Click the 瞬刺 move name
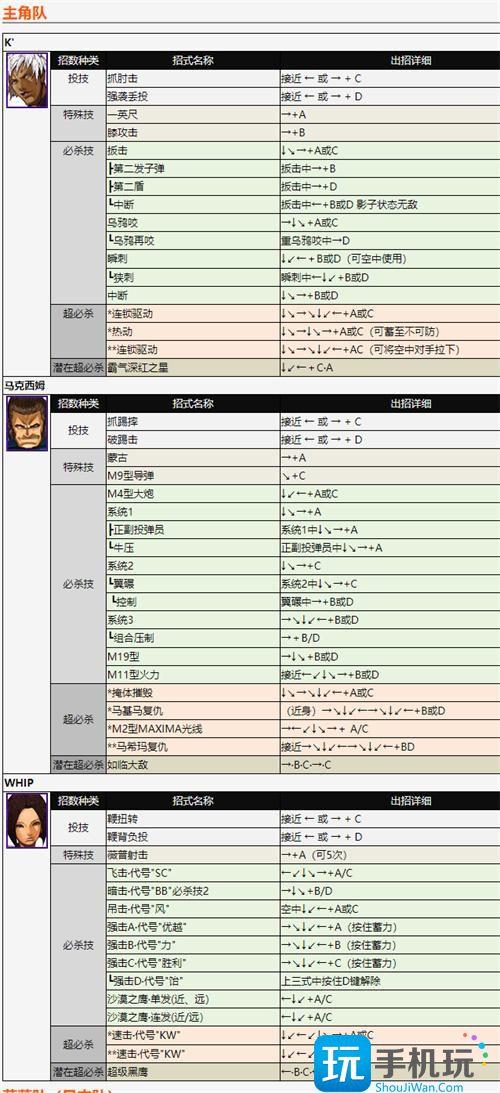The image size is (500, 1093). click(117, 259)
